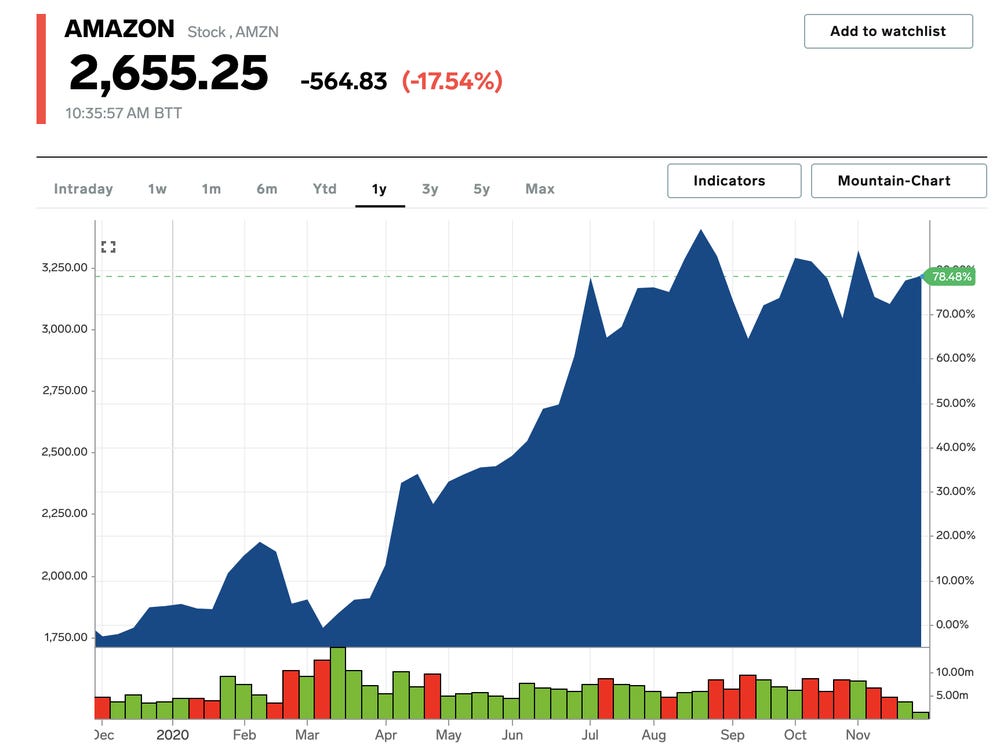The height and width of the screenshot is (750, 1000).
Task: Click the 2020 x-axis label
Action: click(x=172, y=735)
